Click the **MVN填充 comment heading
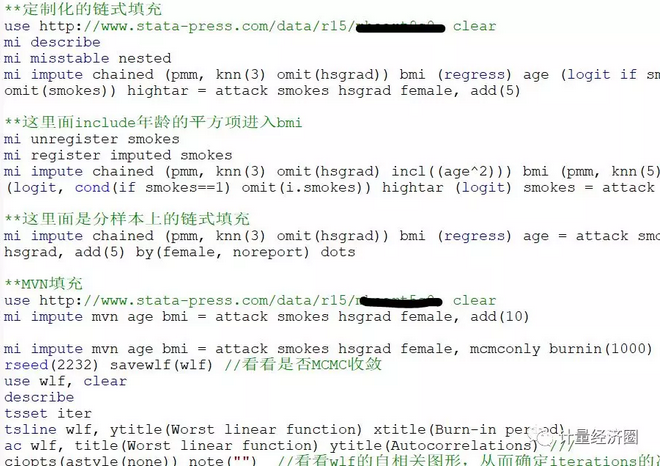This screenshot has width=663, height=470. (x=43, y=284)
